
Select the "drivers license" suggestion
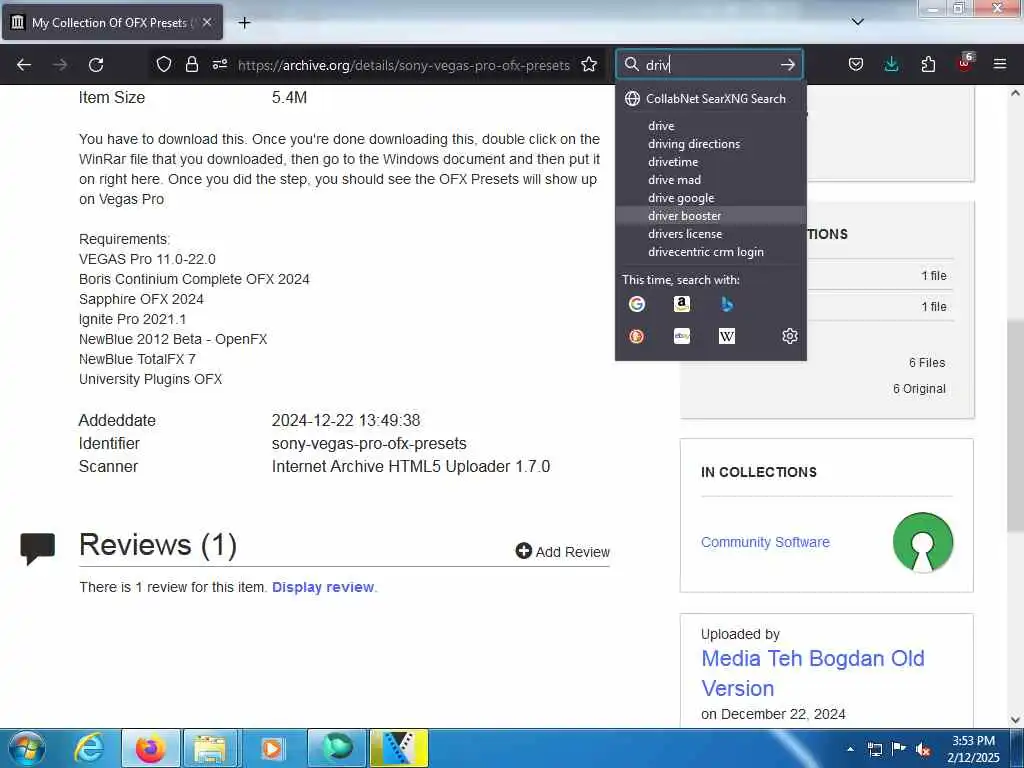(x=711, y=234)
